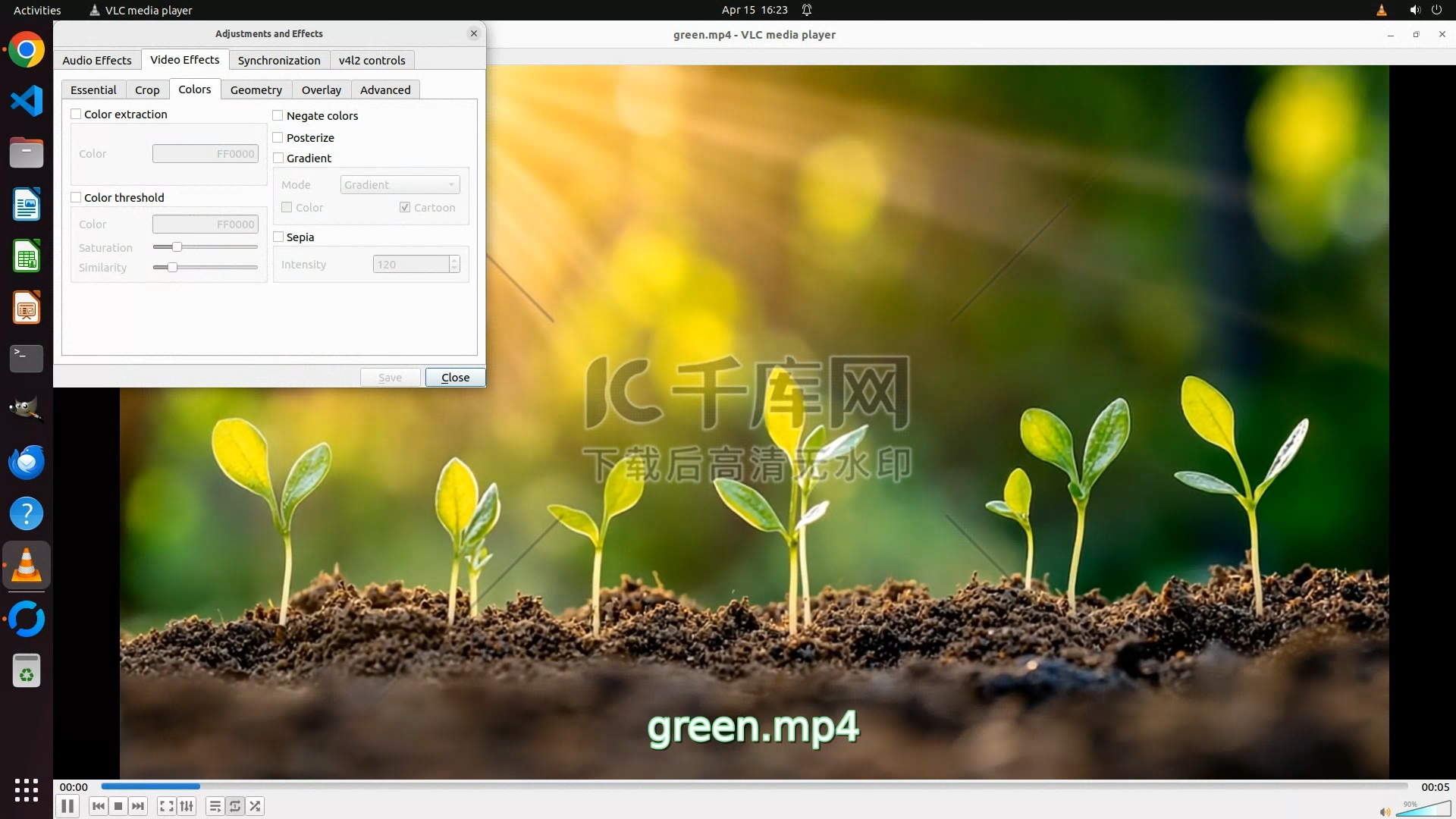Screen dimensions: 1456x819
Task: Switch to the Geometry tab
Action: [x=256, y=90]
